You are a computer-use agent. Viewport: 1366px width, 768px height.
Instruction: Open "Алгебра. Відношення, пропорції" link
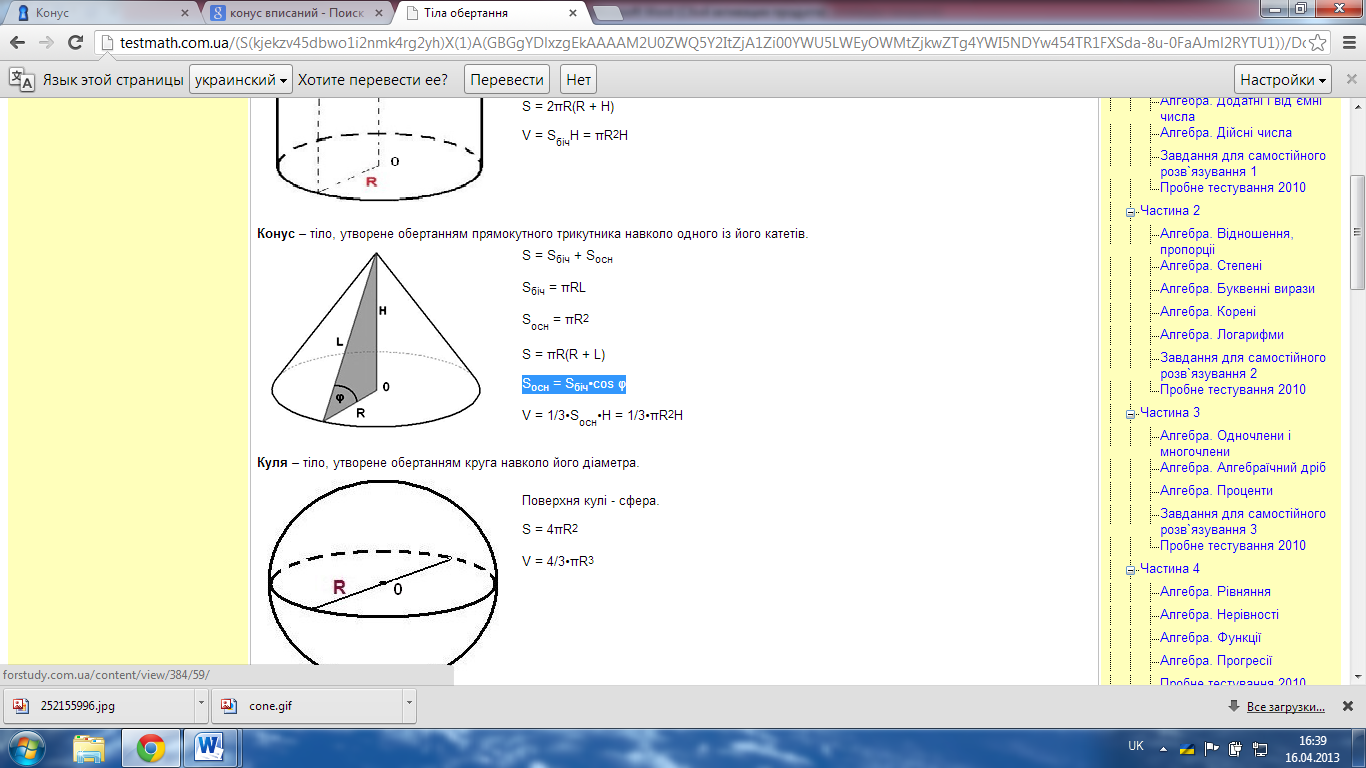tap(1227, 241)
